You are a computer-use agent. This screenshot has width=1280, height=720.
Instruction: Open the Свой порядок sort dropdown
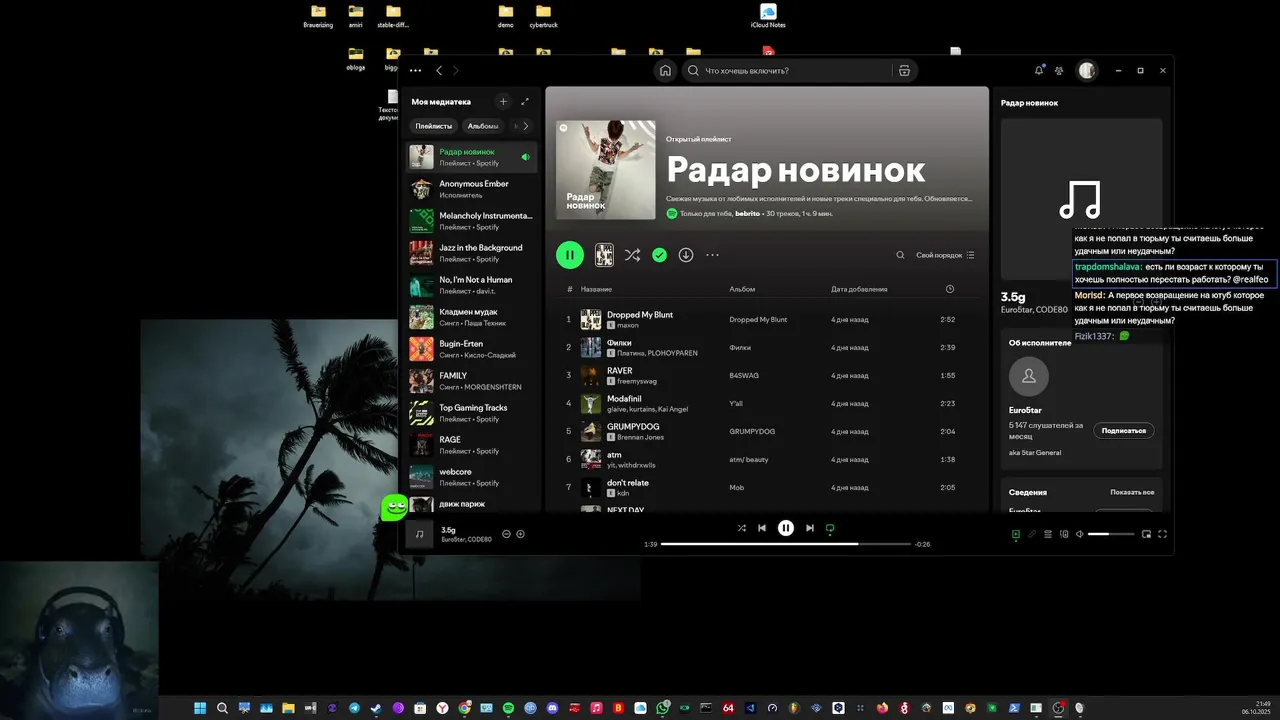[945, 255]
